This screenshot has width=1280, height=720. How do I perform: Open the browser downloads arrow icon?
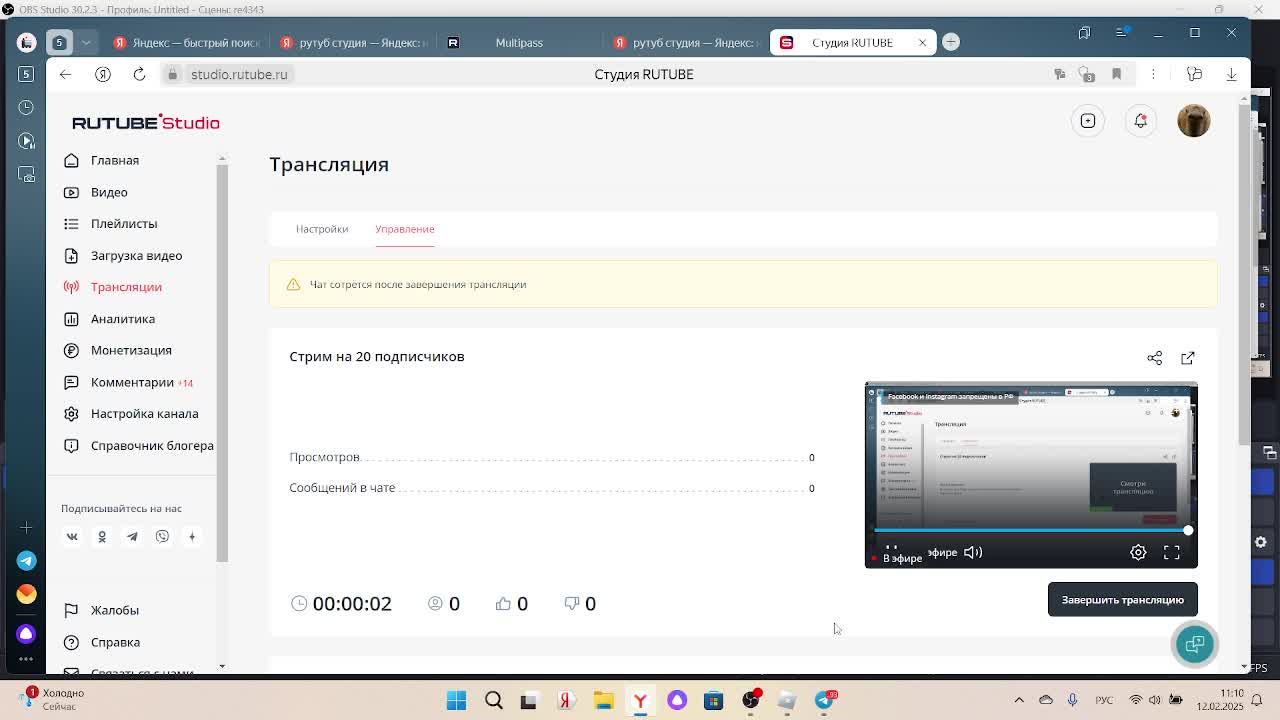point(1232,74)
